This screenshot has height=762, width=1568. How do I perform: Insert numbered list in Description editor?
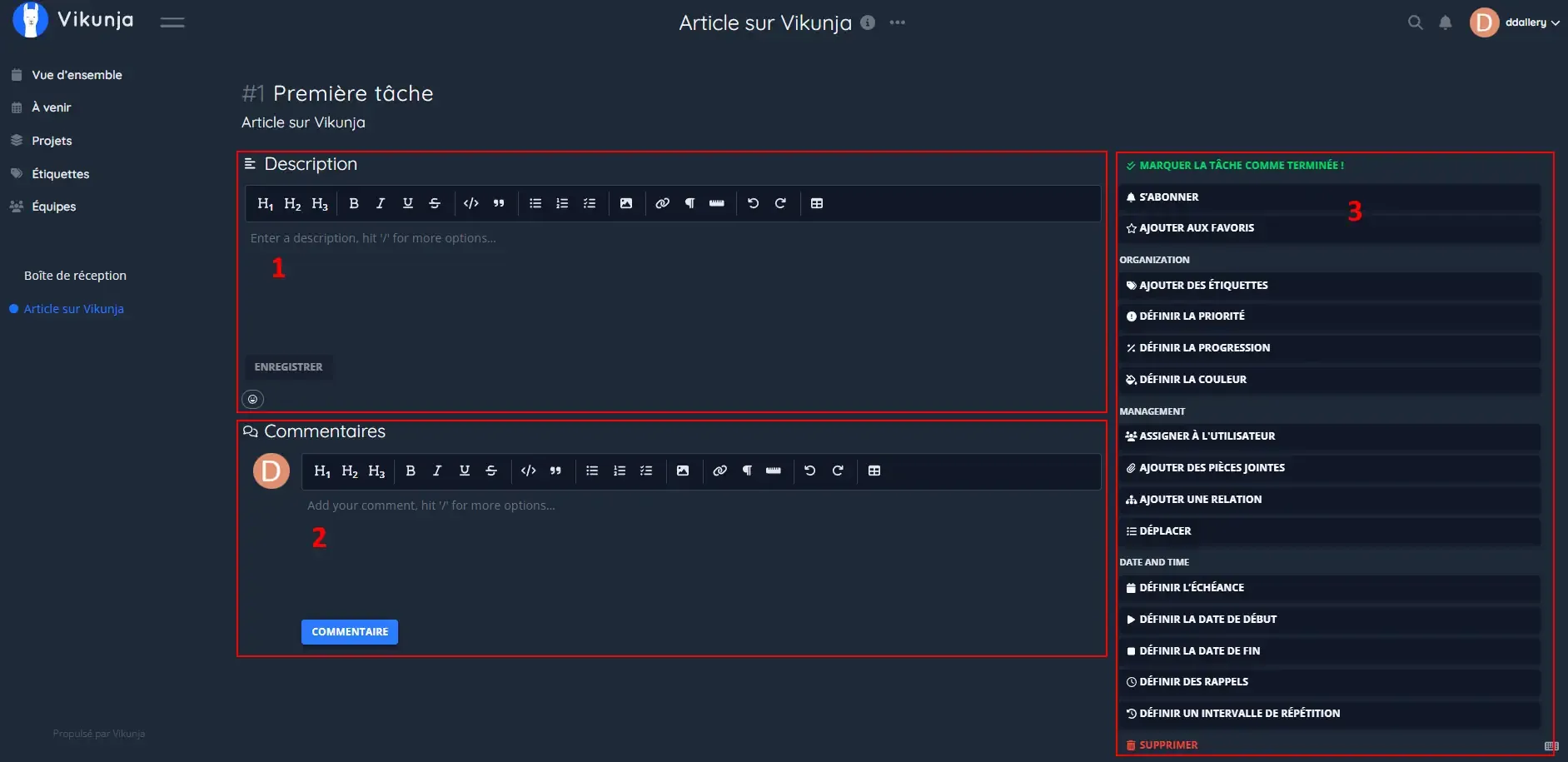(x=562, y=203)
